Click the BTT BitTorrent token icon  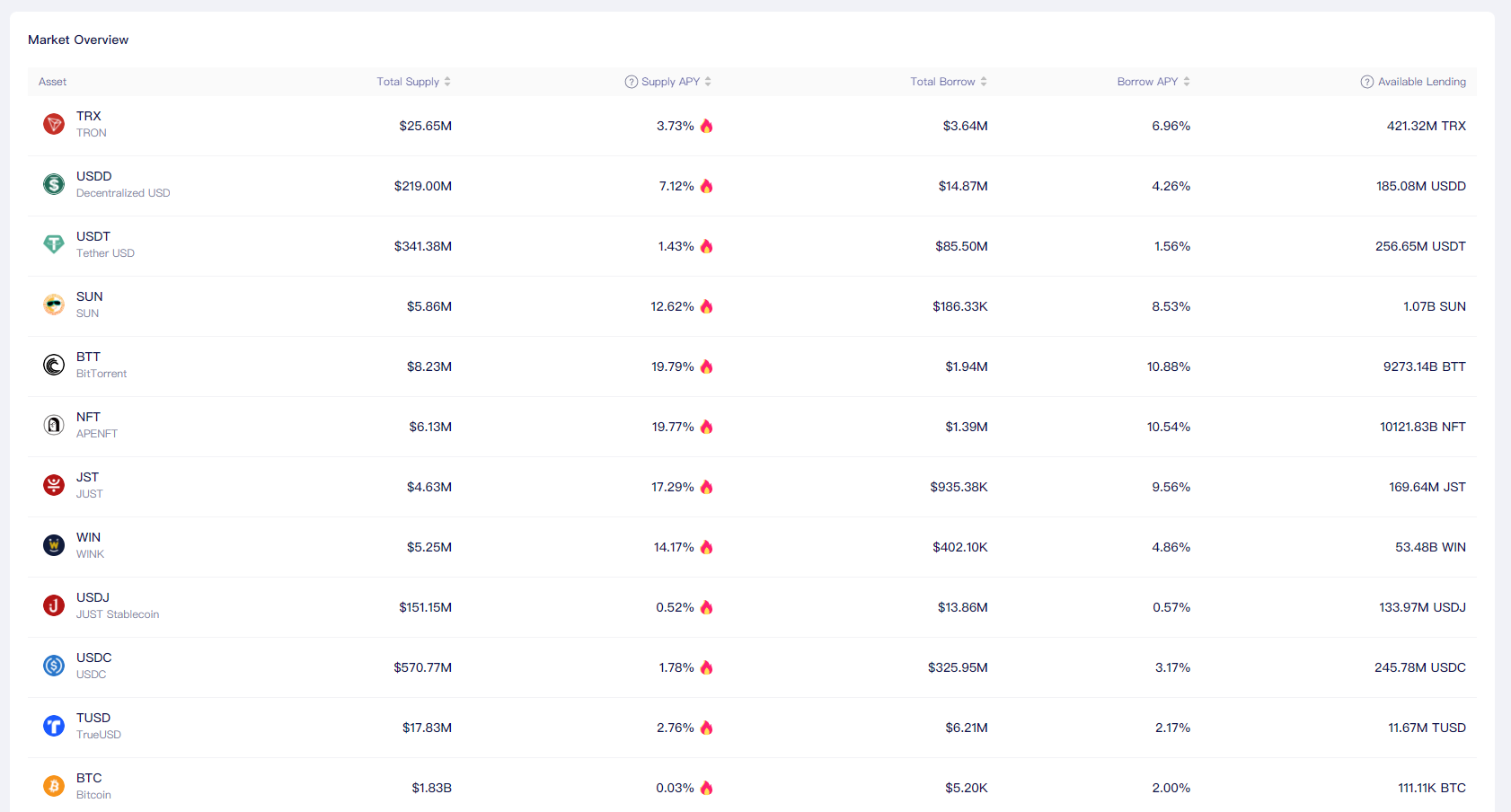(54, 365)
